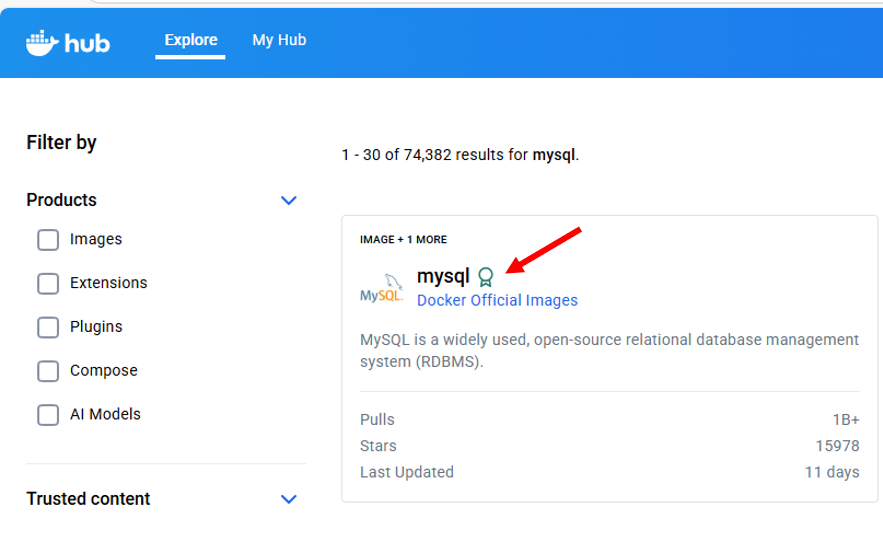
Task: Click the Filter by heading
Action: [x=61, y=142]
